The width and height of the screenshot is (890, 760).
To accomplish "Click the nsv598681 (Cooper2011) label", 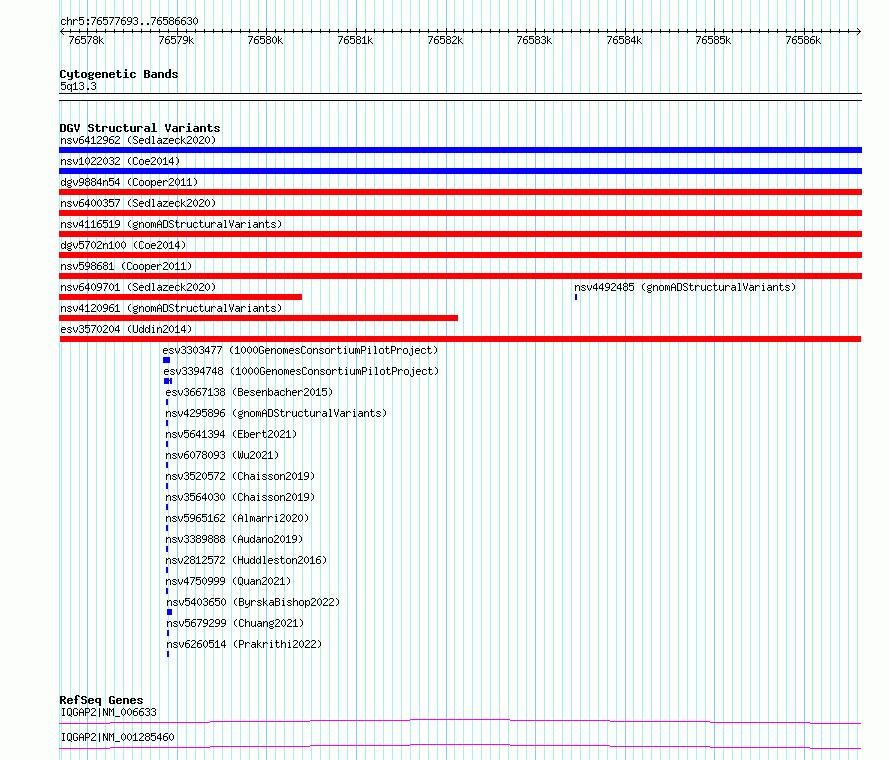I will (126, 266).
